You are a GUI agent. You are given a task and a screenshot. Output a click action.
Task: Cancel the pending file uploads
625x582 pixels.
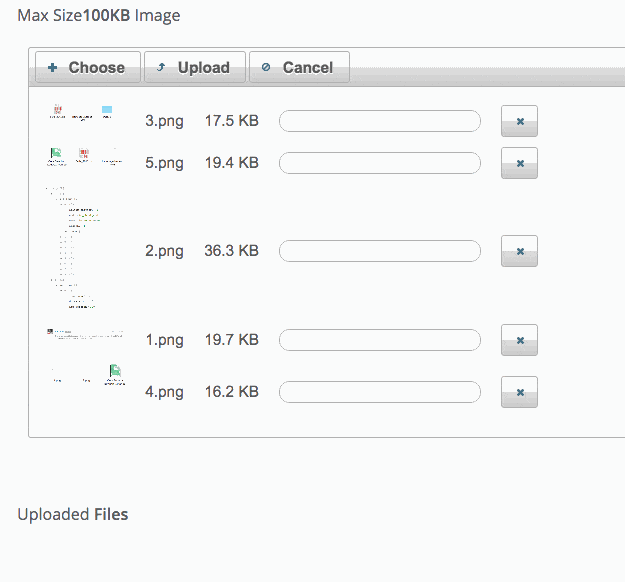[x=298, y=68]
